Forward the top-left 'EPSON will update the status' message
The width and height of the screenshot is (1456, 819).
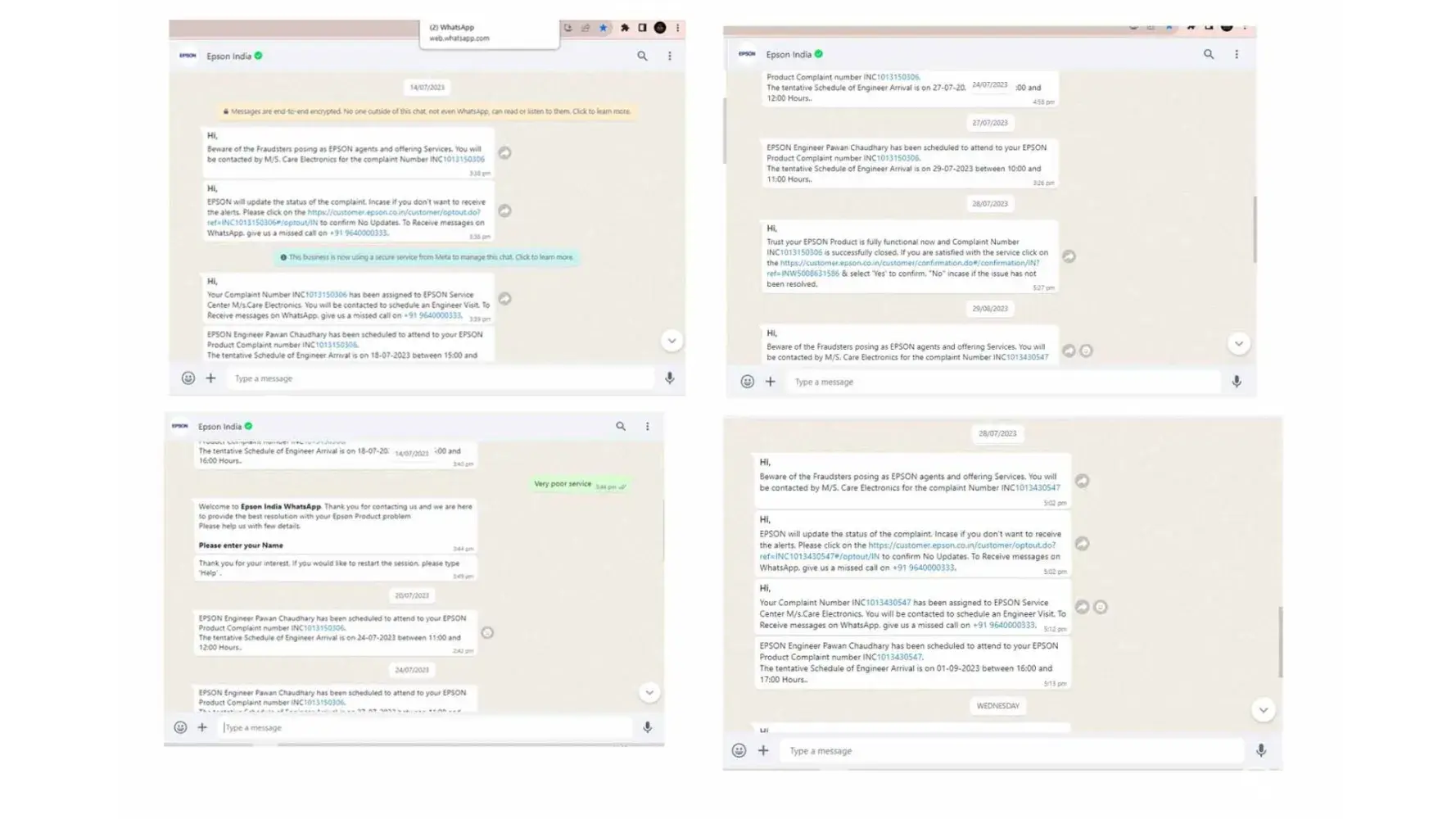[x=505, y=211]
